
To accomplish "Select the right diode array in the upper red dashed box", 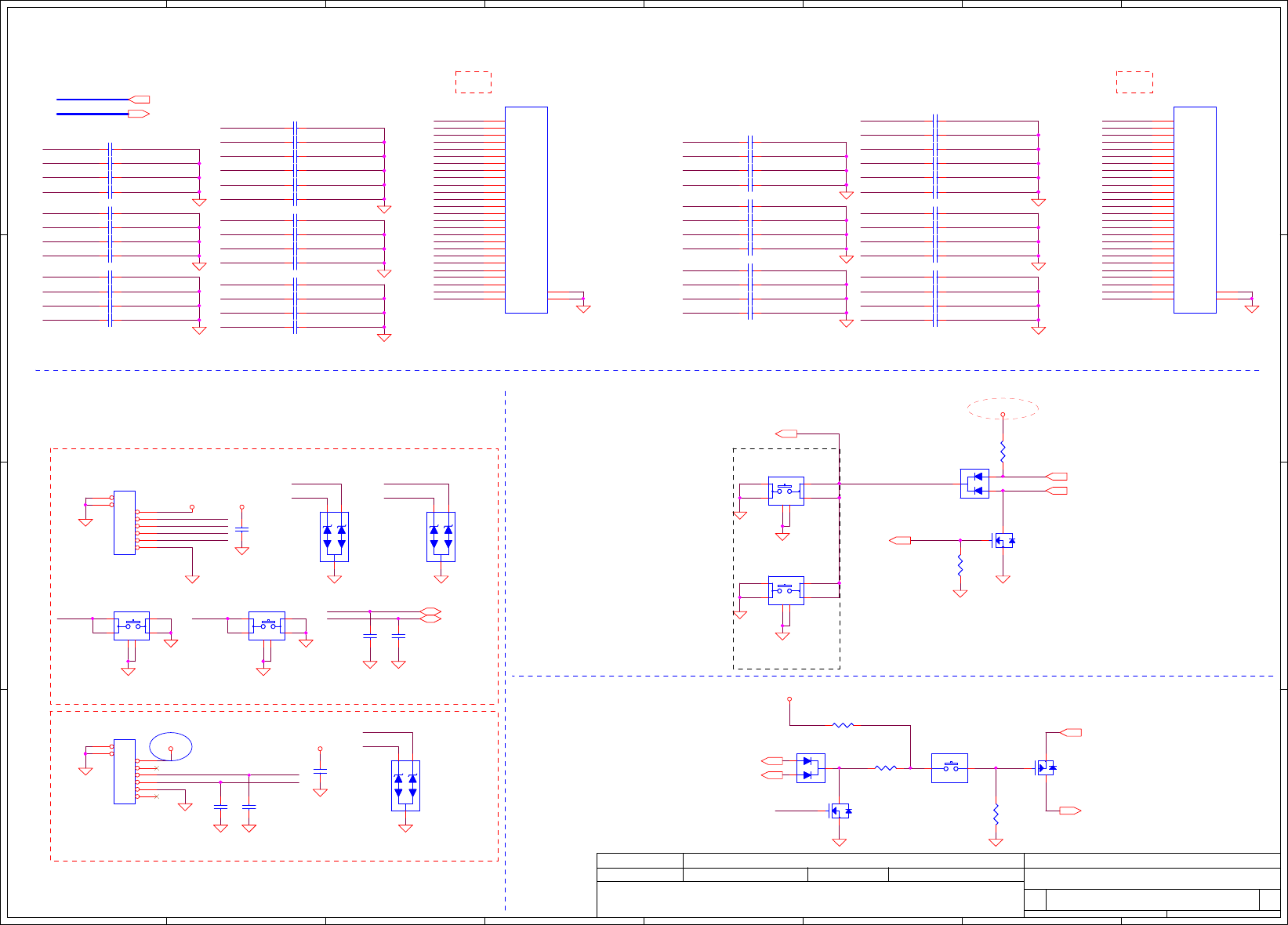I will click(x=441, y=537).
